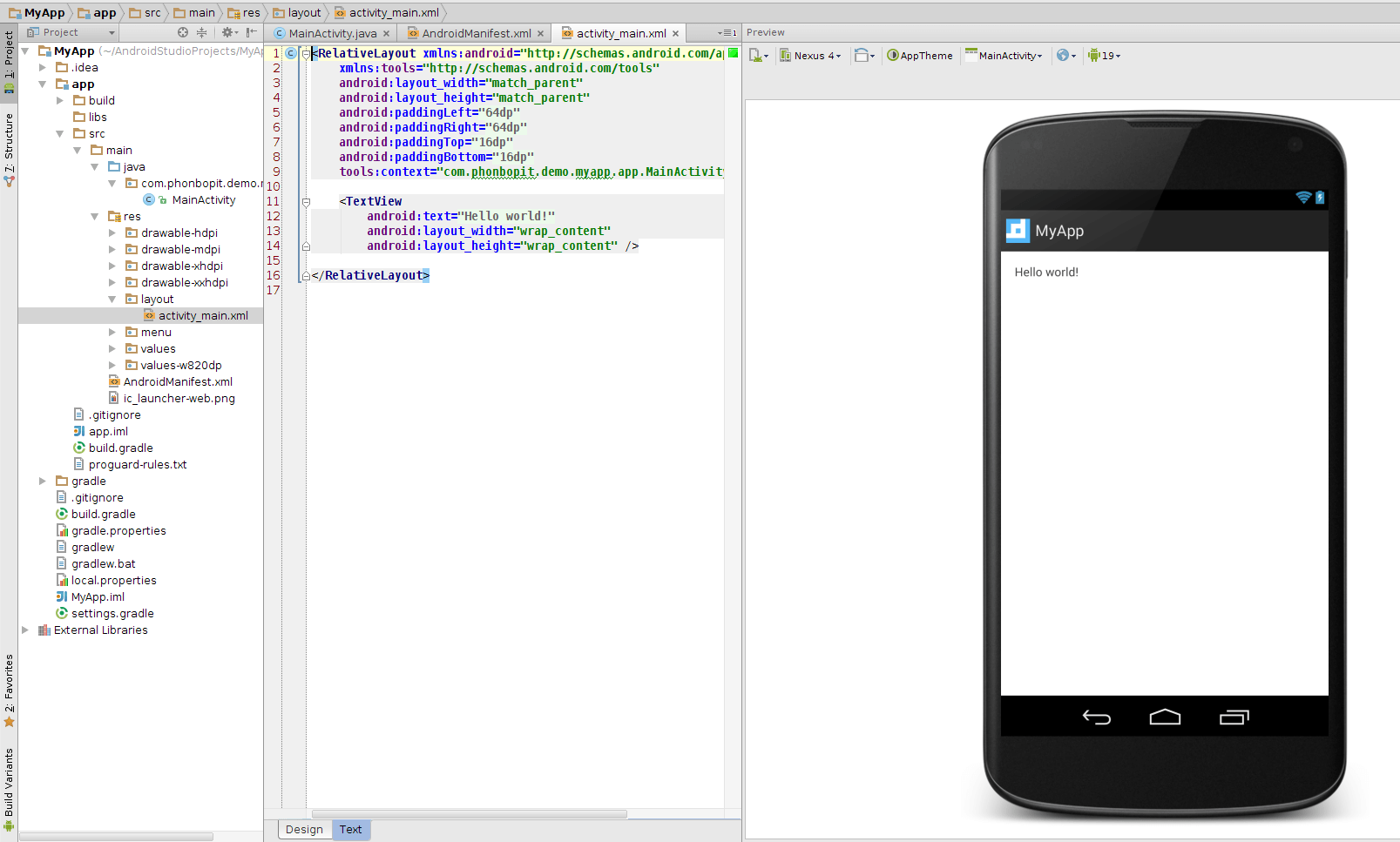Click Hello world! text in phone preview

(1046, 273)
